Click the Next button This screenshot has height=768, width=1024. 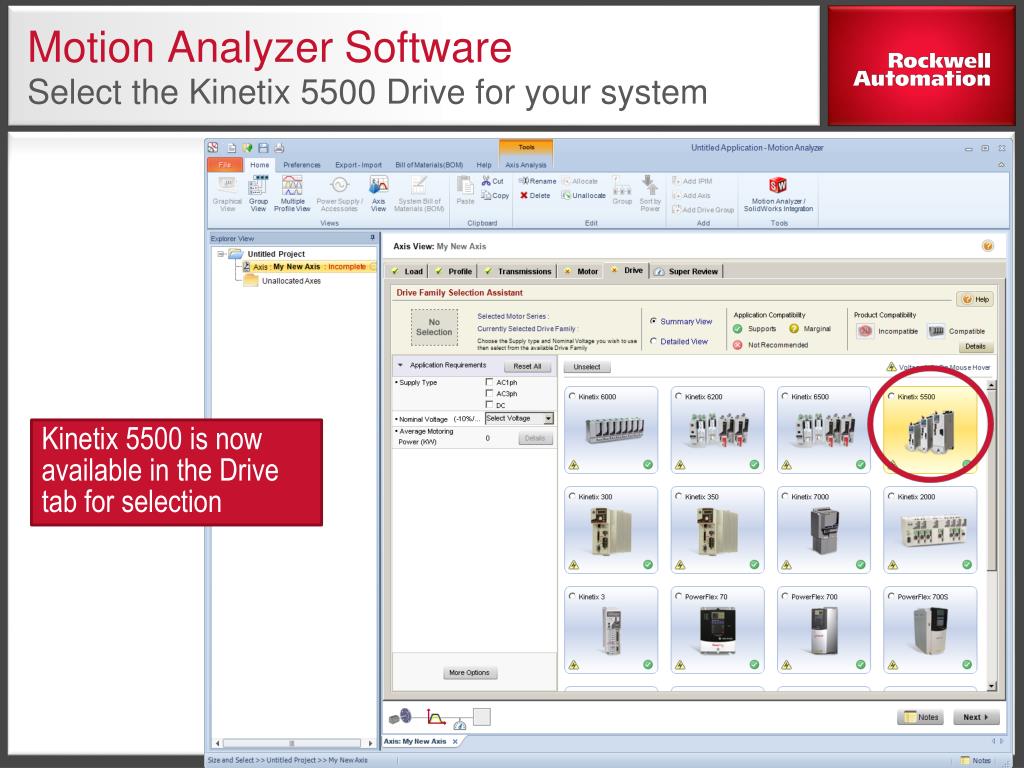coord(976,717)
